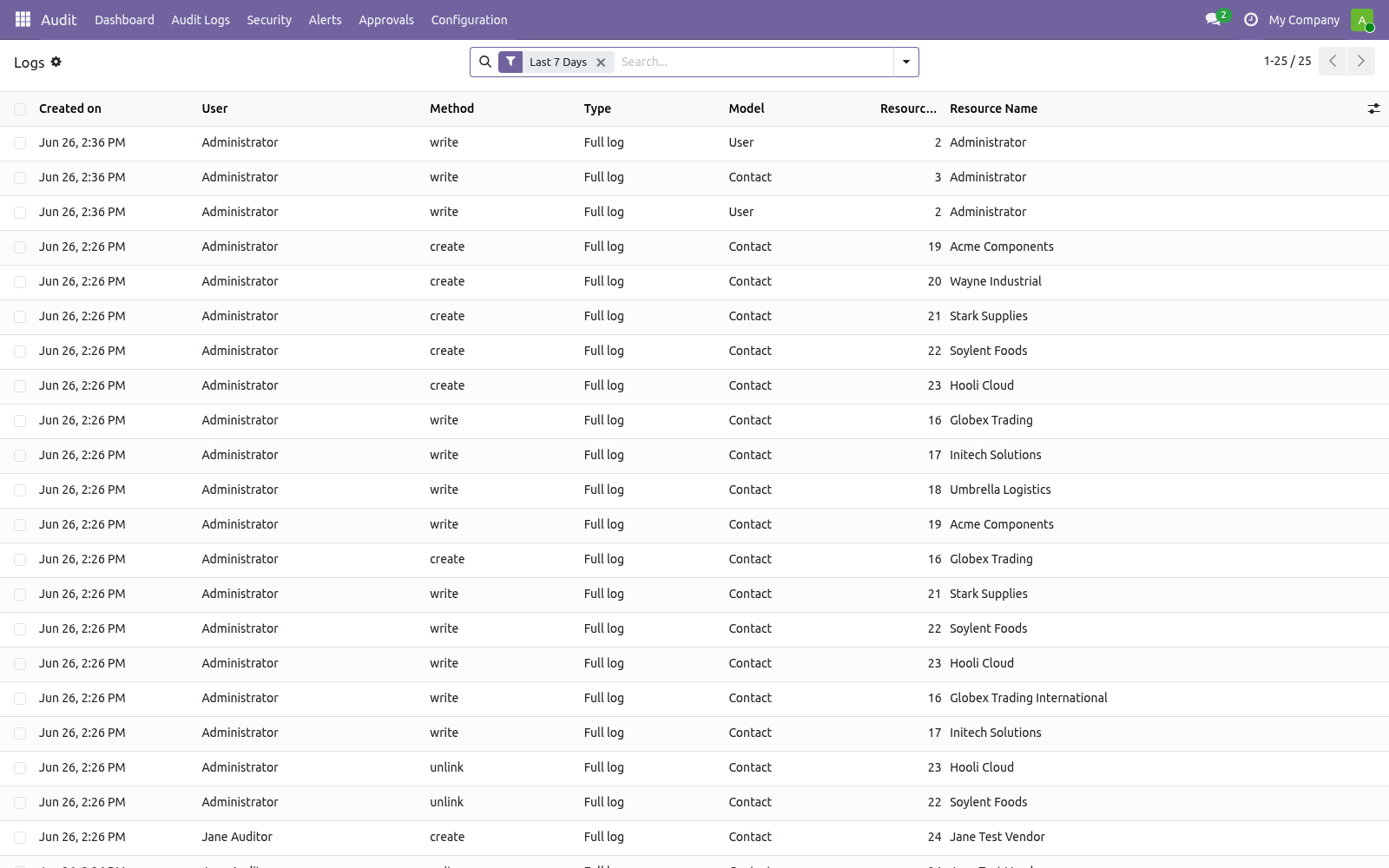Open the chat messages icon
1389x868 pixels.
1214,19
